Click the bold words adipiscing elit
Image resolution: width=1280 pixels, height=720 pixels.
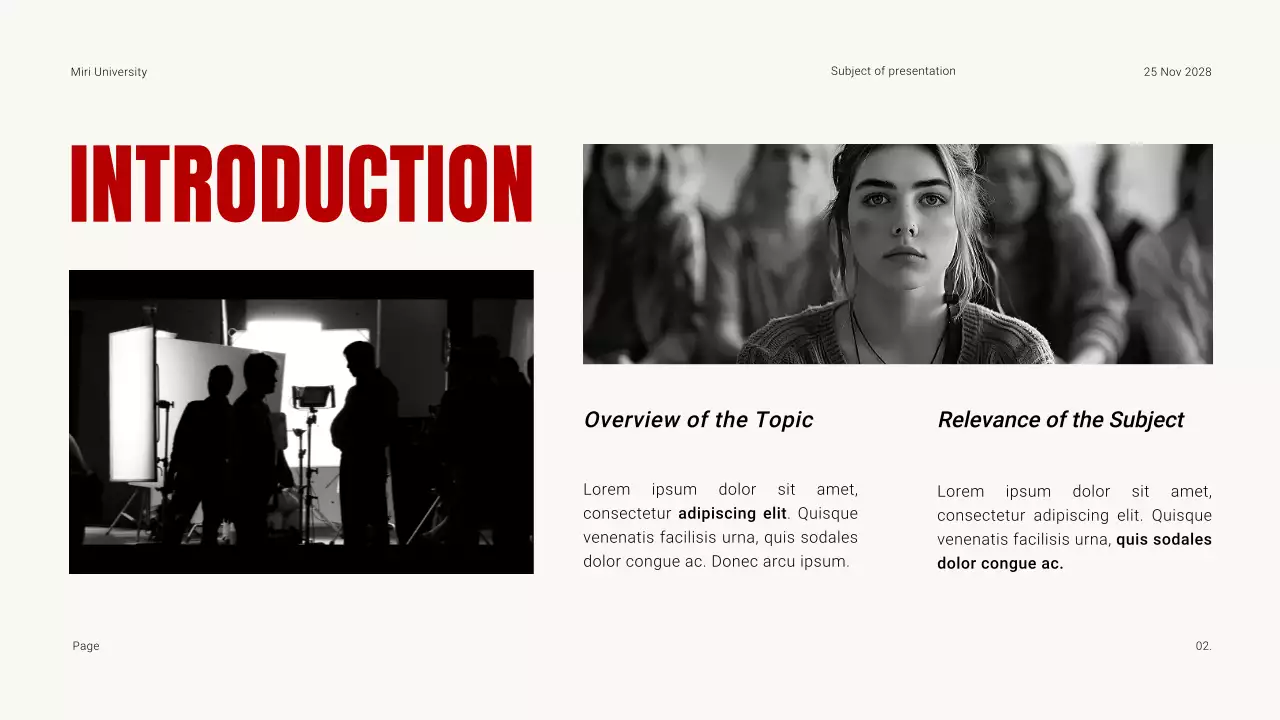732,514
